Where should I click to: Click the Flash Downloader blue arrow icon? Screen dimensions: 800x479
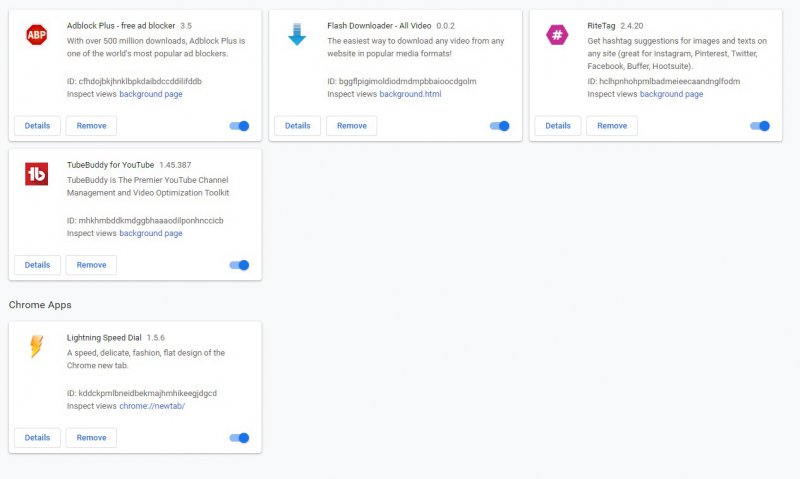click(x=296, y=35)
